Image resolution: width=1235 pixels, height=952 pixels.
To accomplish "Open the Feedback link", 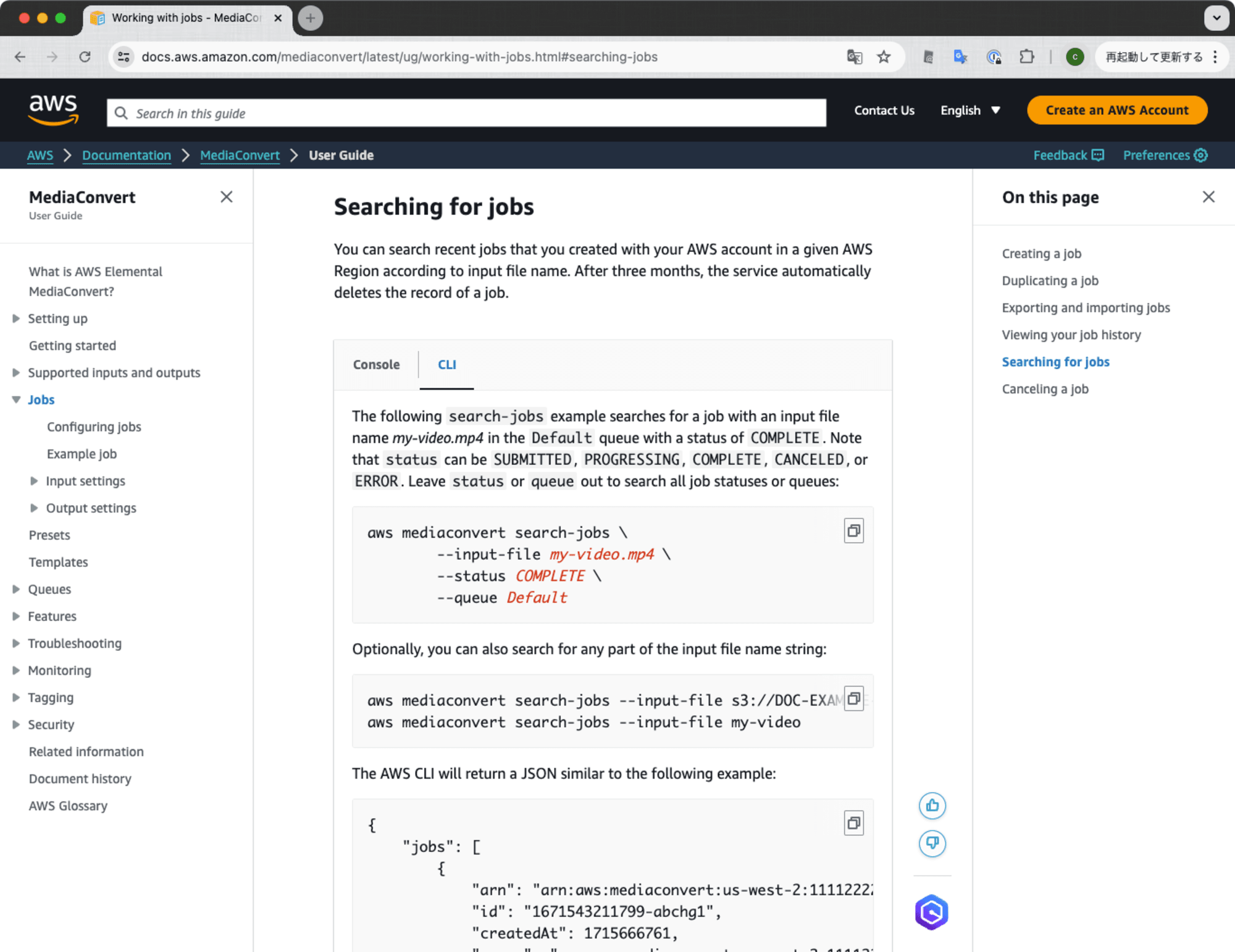I will [1068, 155].
